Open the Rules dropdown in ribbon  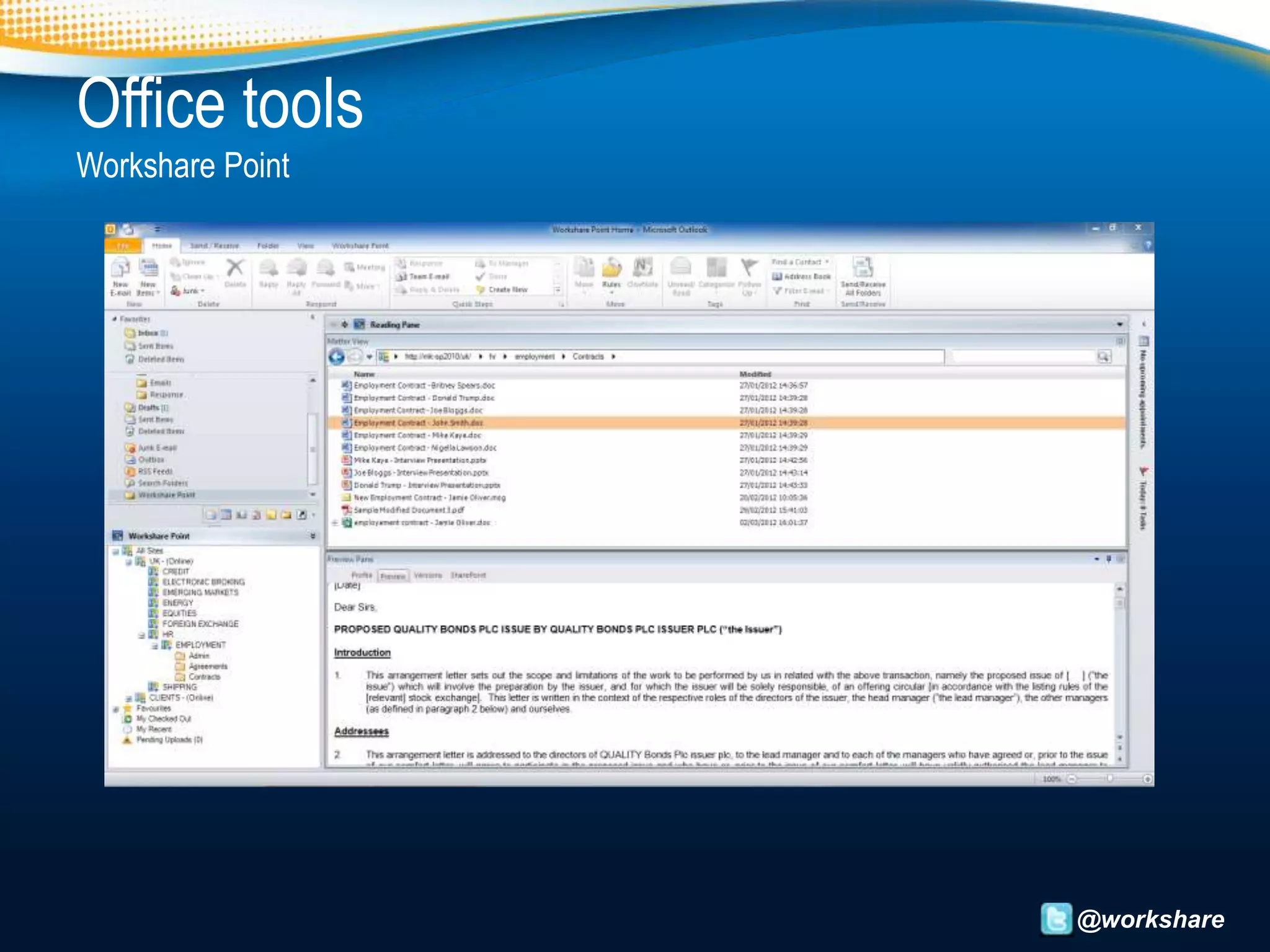pyautogui.click(x=611, y=276)
